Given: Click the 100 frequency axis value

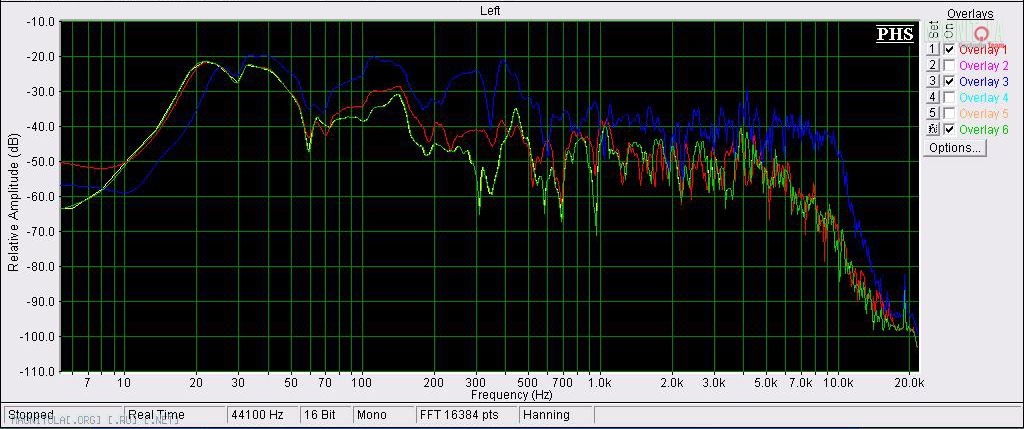Looking at the screenshot, I should (362, 383).
